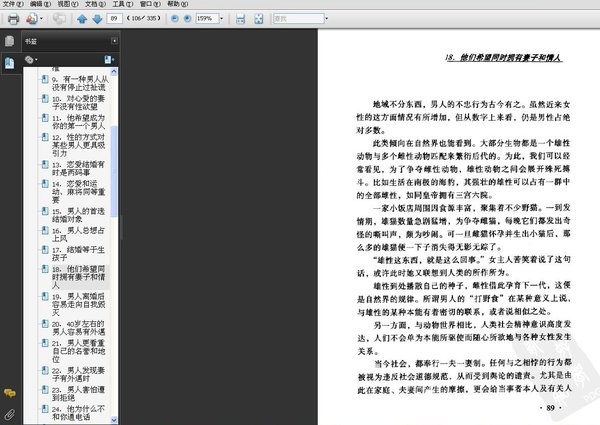Show the Pages thumbnail panel icon
The height and width of the screenshot is (425, 600).
(x=9, y=41)
